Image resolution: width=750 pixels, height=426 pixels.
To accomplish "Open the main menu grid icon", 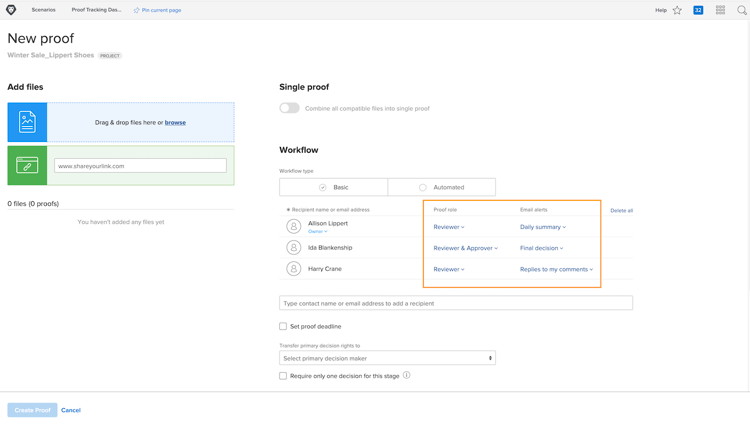I will coord(720,10).
